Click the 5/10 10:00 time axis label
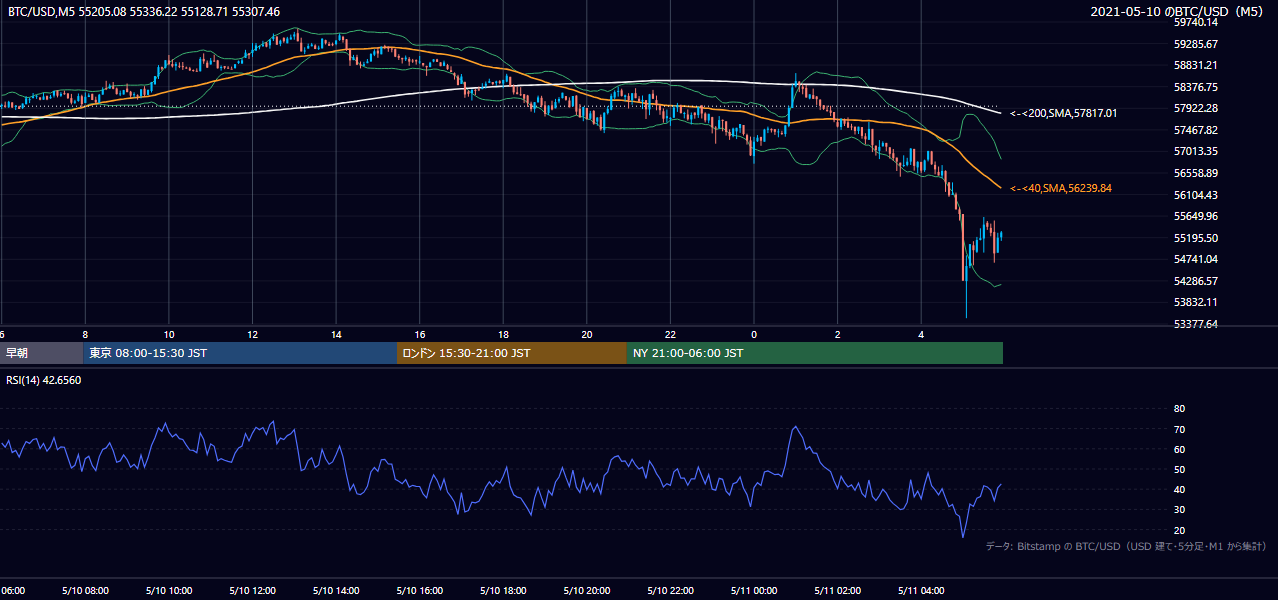 click(x=167, y=591)
